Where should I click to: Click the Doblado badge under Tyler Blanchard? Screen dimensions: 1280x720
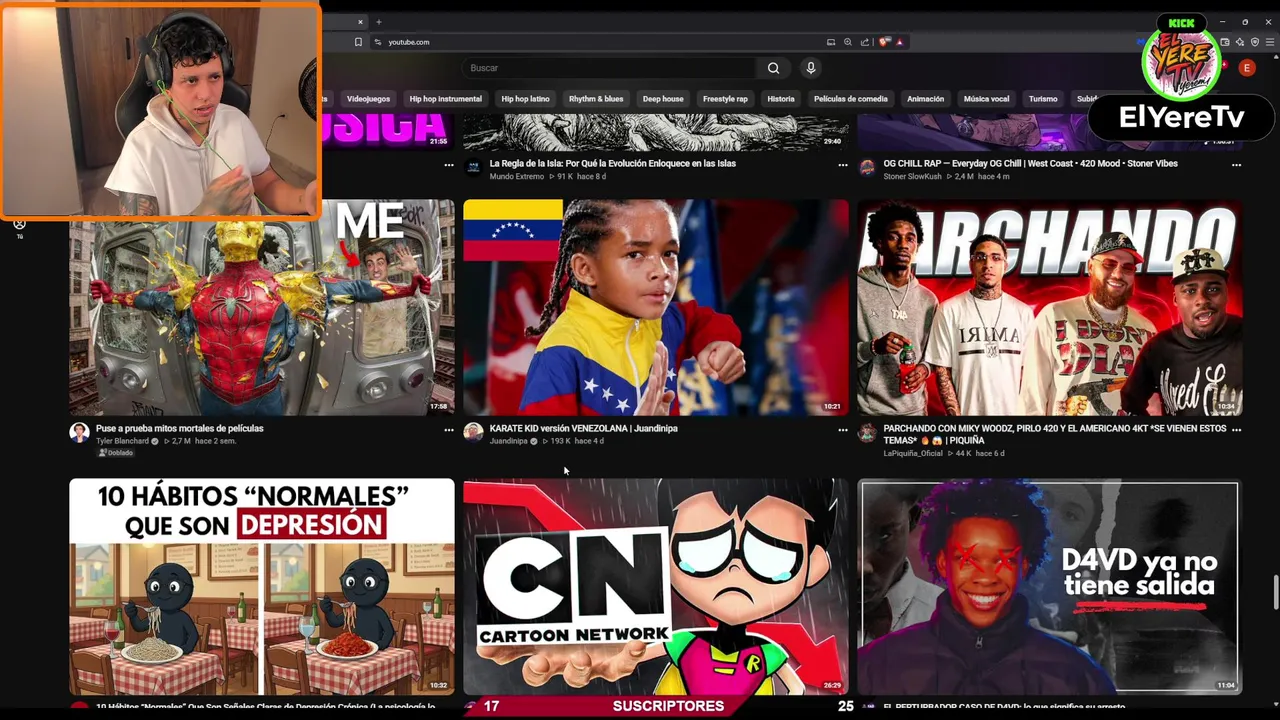click(115, 453)
